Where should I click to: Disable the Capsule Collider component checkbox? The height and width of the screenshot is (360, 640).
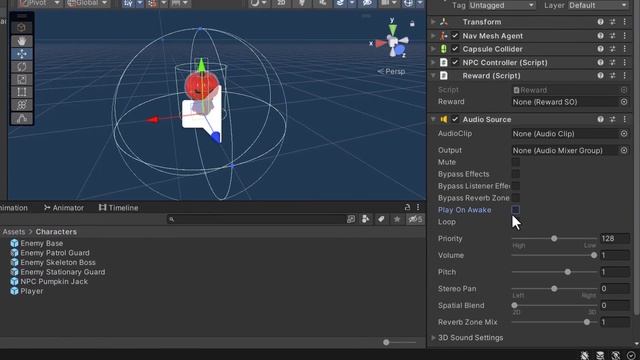tap(455, 49)
